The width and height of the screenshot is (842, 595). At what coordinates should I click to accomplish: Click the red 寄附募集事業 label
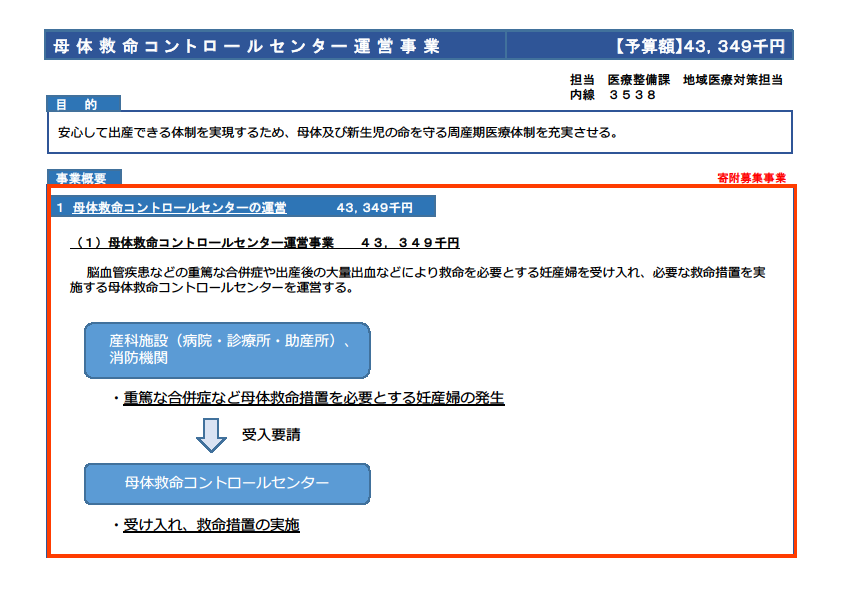click(x=751, y=178)
